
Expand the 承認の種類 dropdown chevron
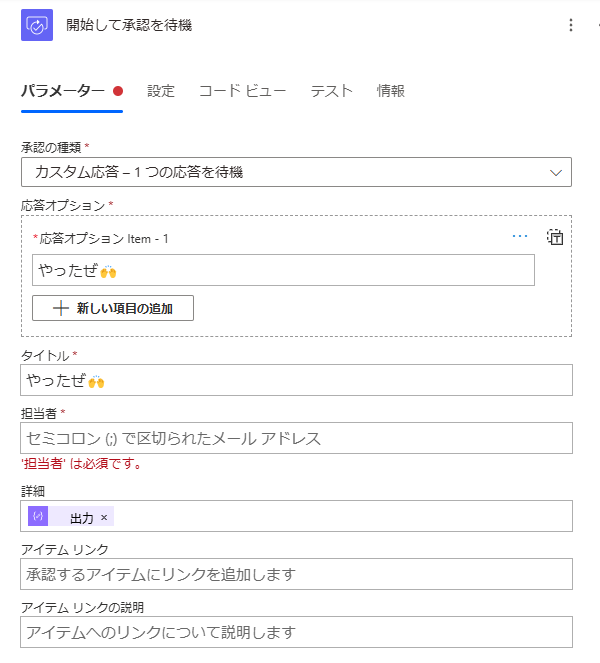click(x=556, y=173)
